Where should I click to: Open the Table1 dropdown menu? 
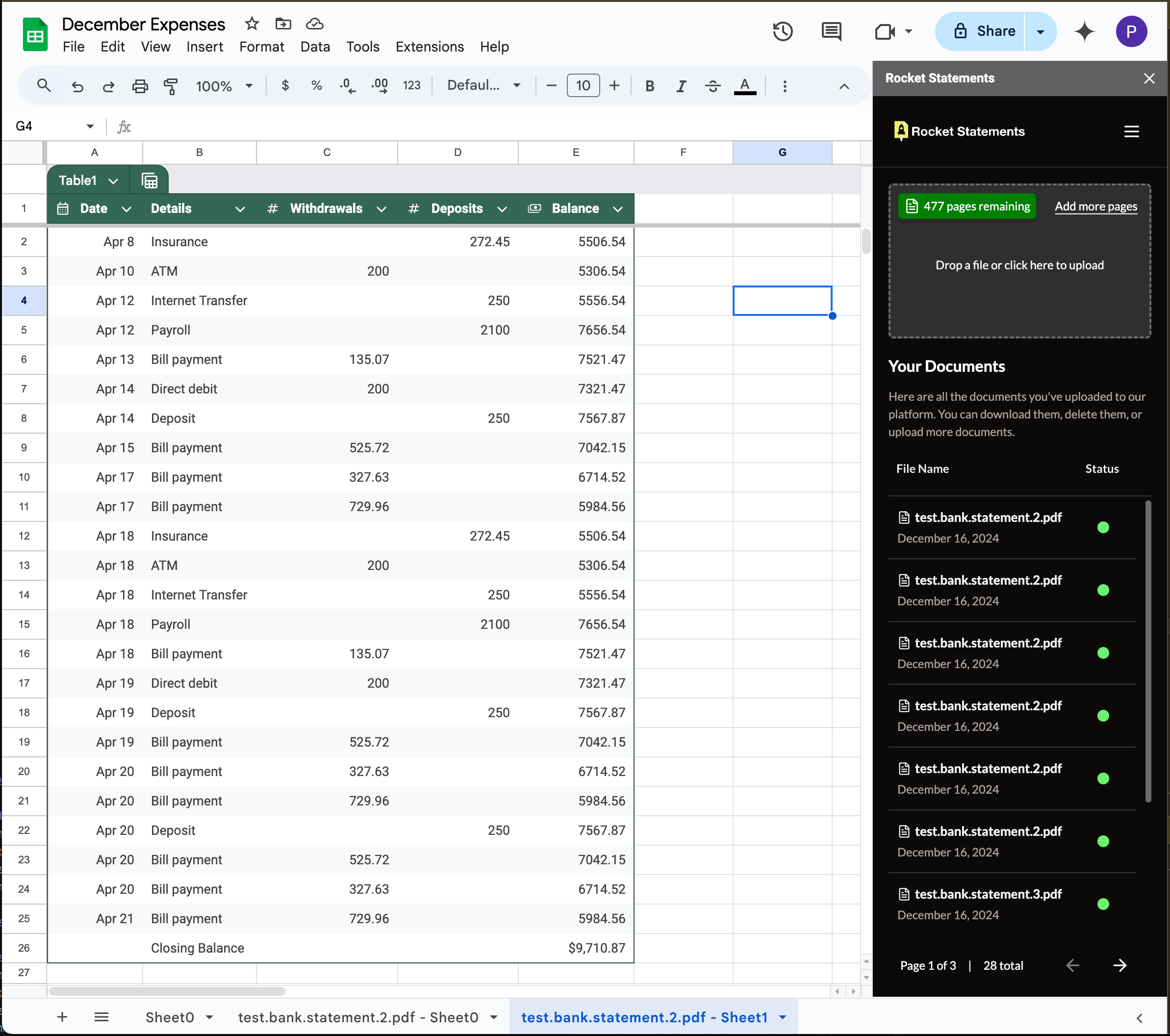point(114,180)
